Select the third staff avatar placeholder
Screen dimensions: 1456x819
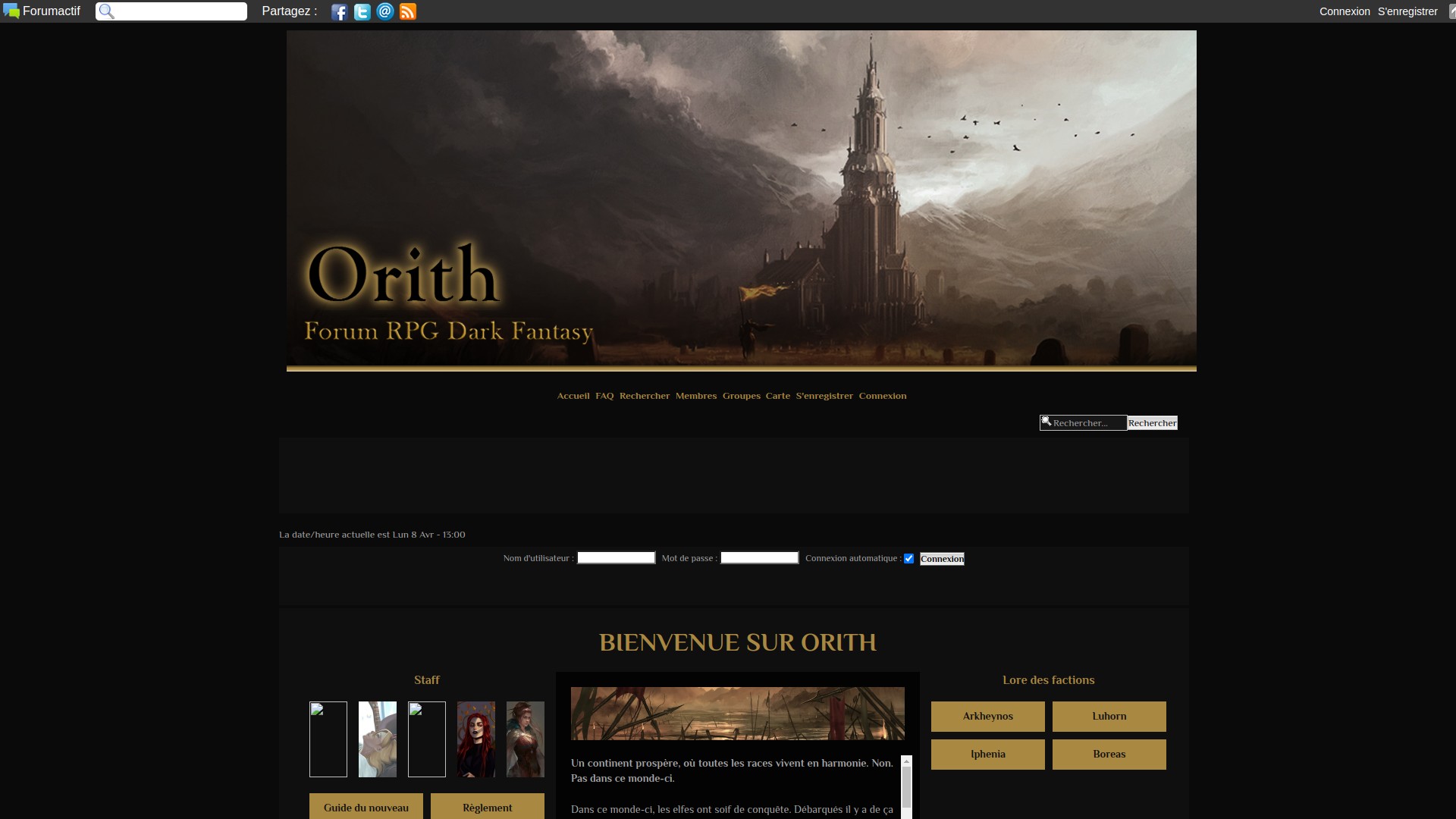pos(427,739)
